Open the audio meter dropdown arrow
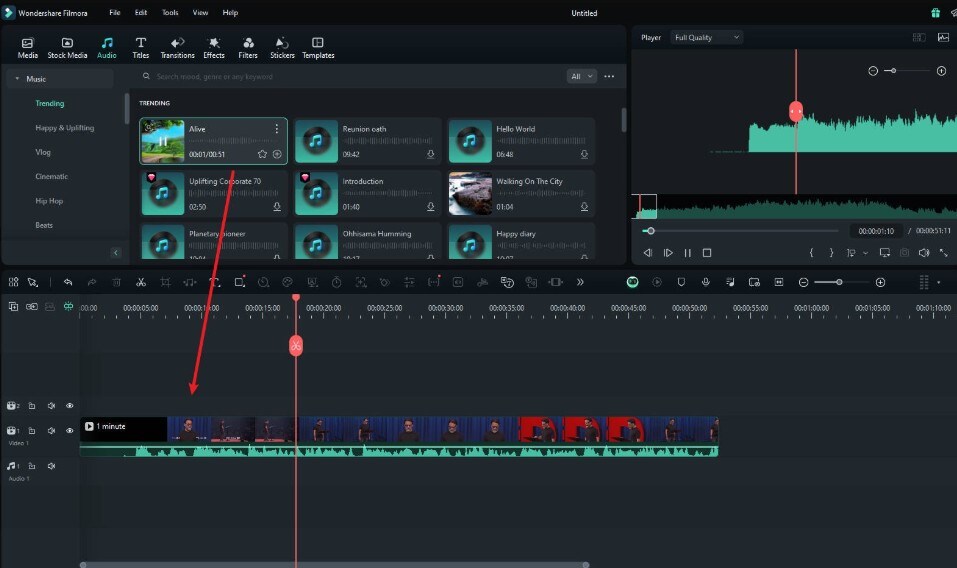 coord(939,282)
